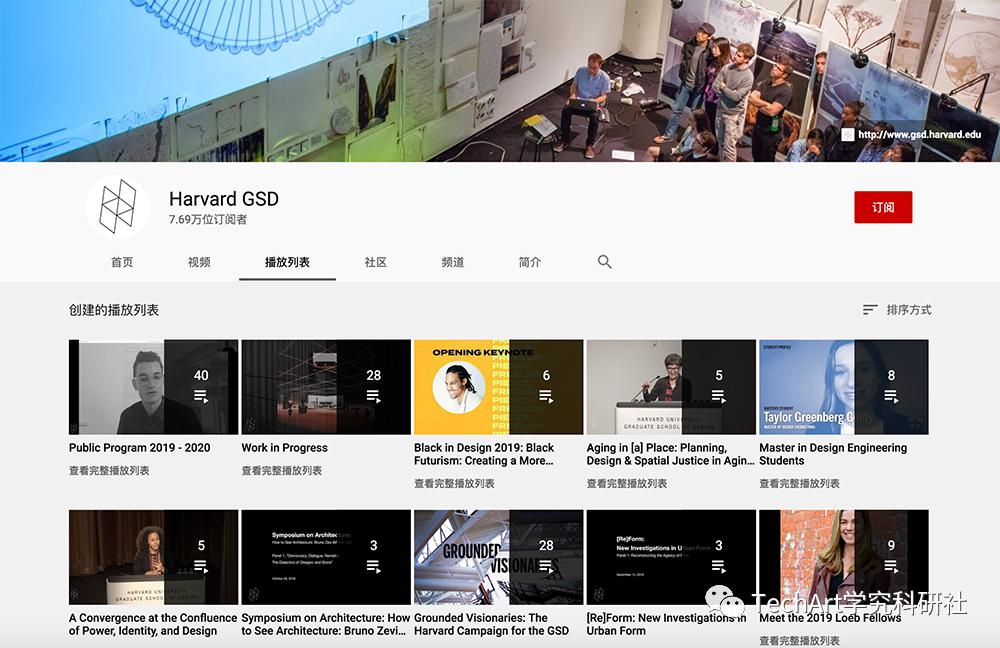This screenshot has height=648, width=1000.
Task: Click the link icon beside gsd.harvard.edu
Action: click(x=848, y=135)
